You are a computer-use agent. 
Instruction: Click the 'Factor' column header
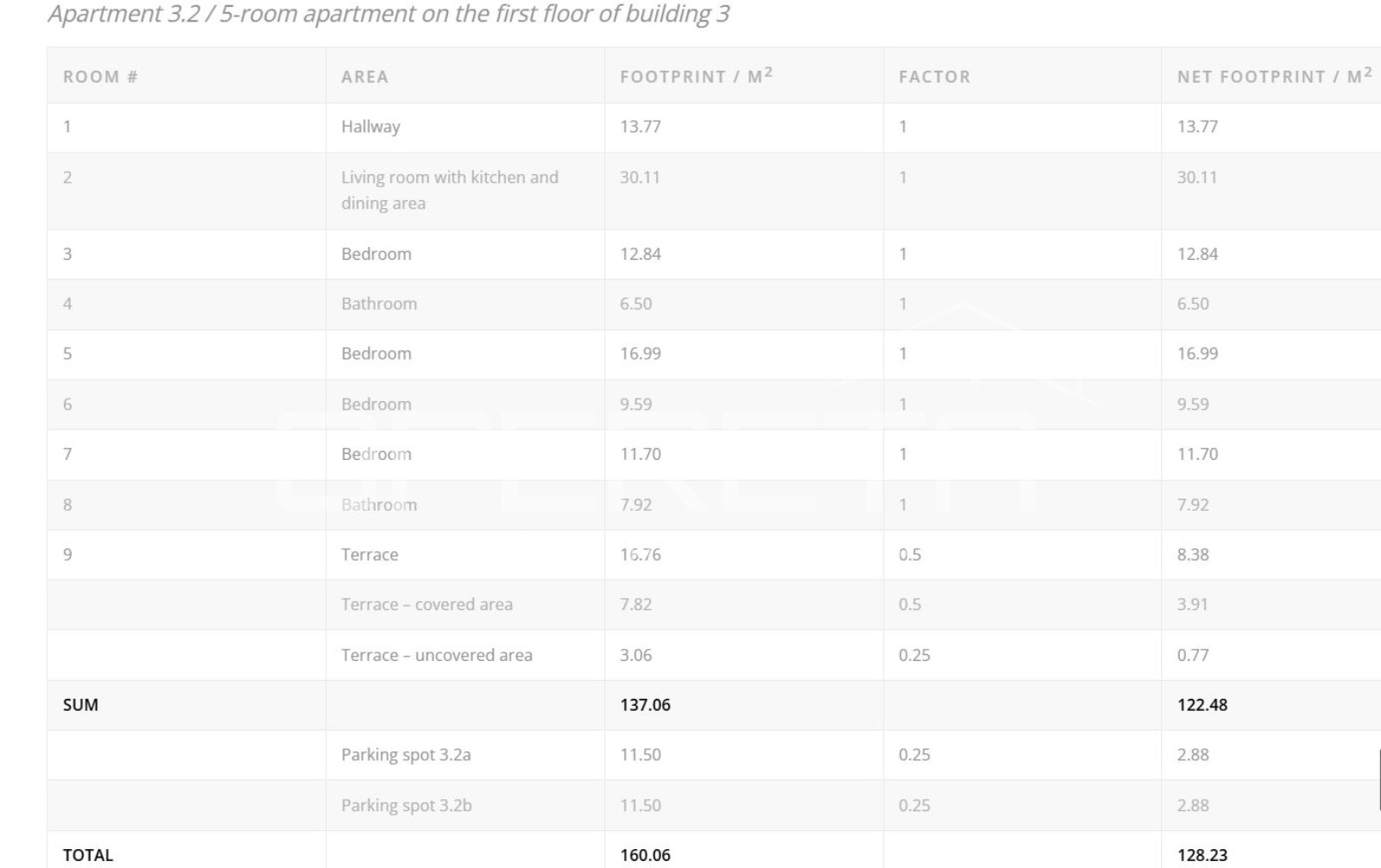tap(934, 77)
